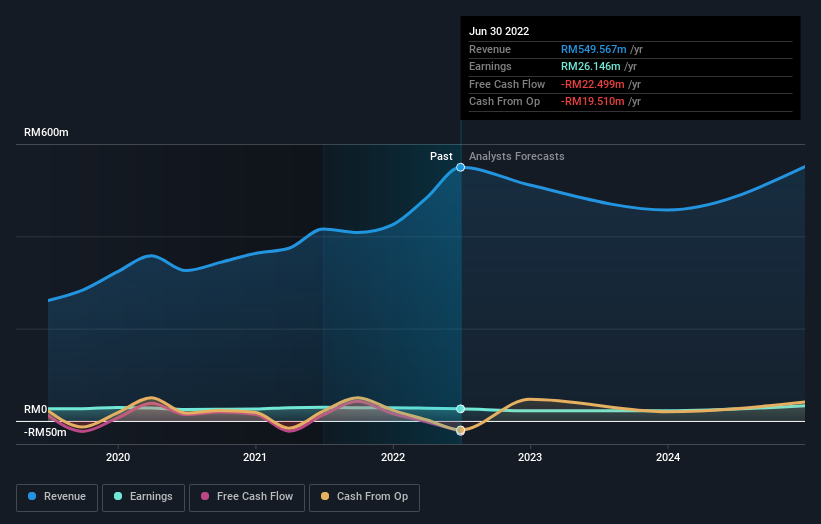Click the Cash From Op row label in tooltip
The width and height of the screenshot is (821, 524).
pyautogui.click(x=504, y=102)
